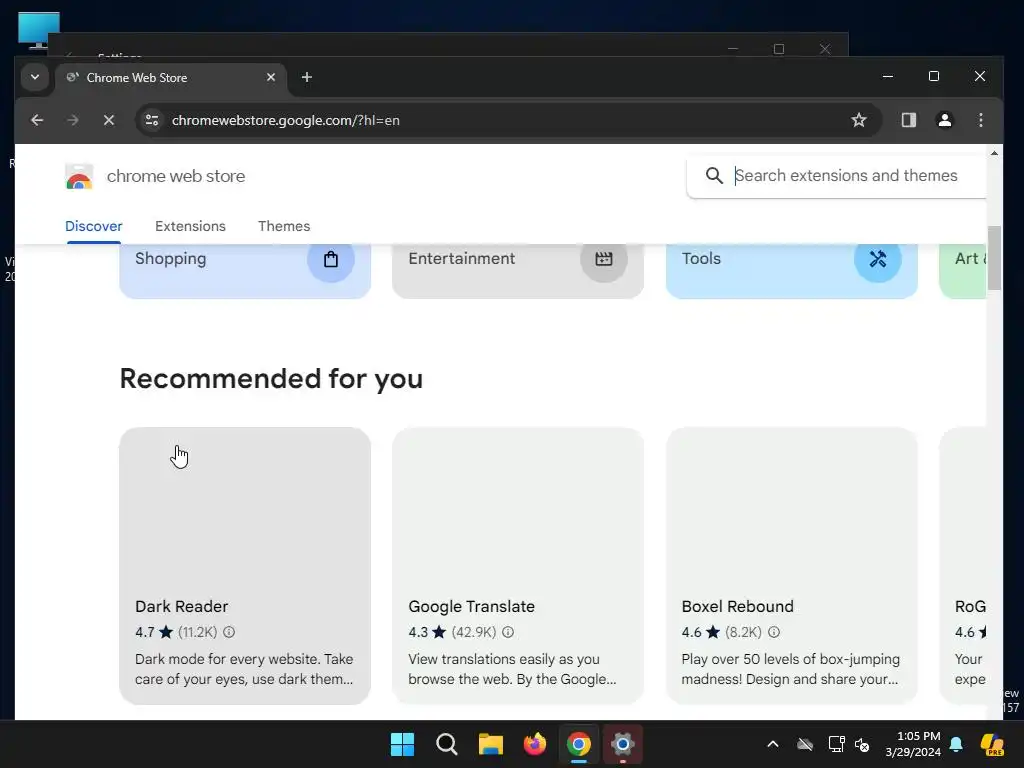Image resolution: width=1024 pixels, height=768 pixels.
Task: Click the page vertical scrollbar thumb
Action: tap(994, 258)
